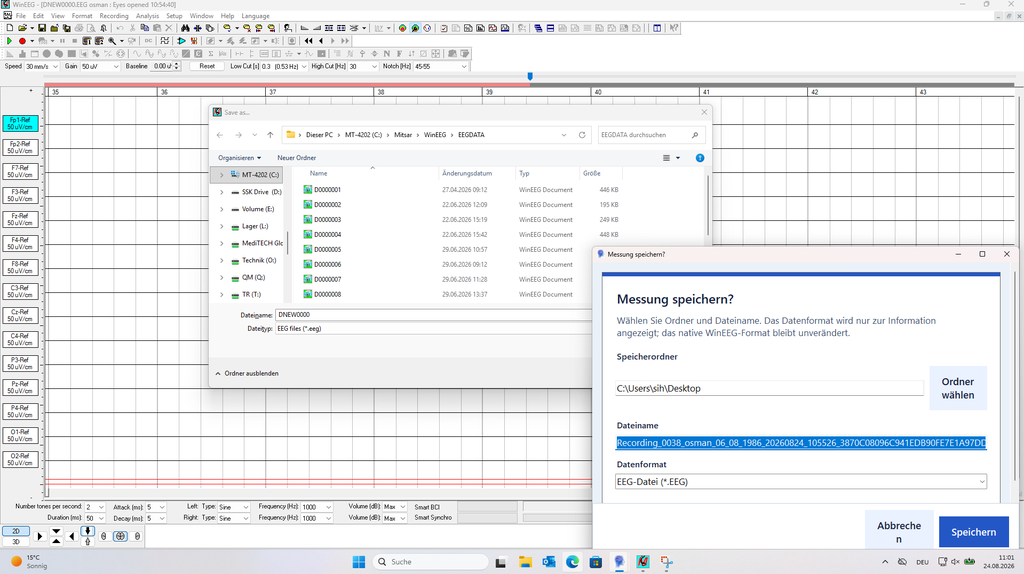Click the blue help icon in Save dialog
This screenshot has width=1024, height=574.
pos(699,158)
